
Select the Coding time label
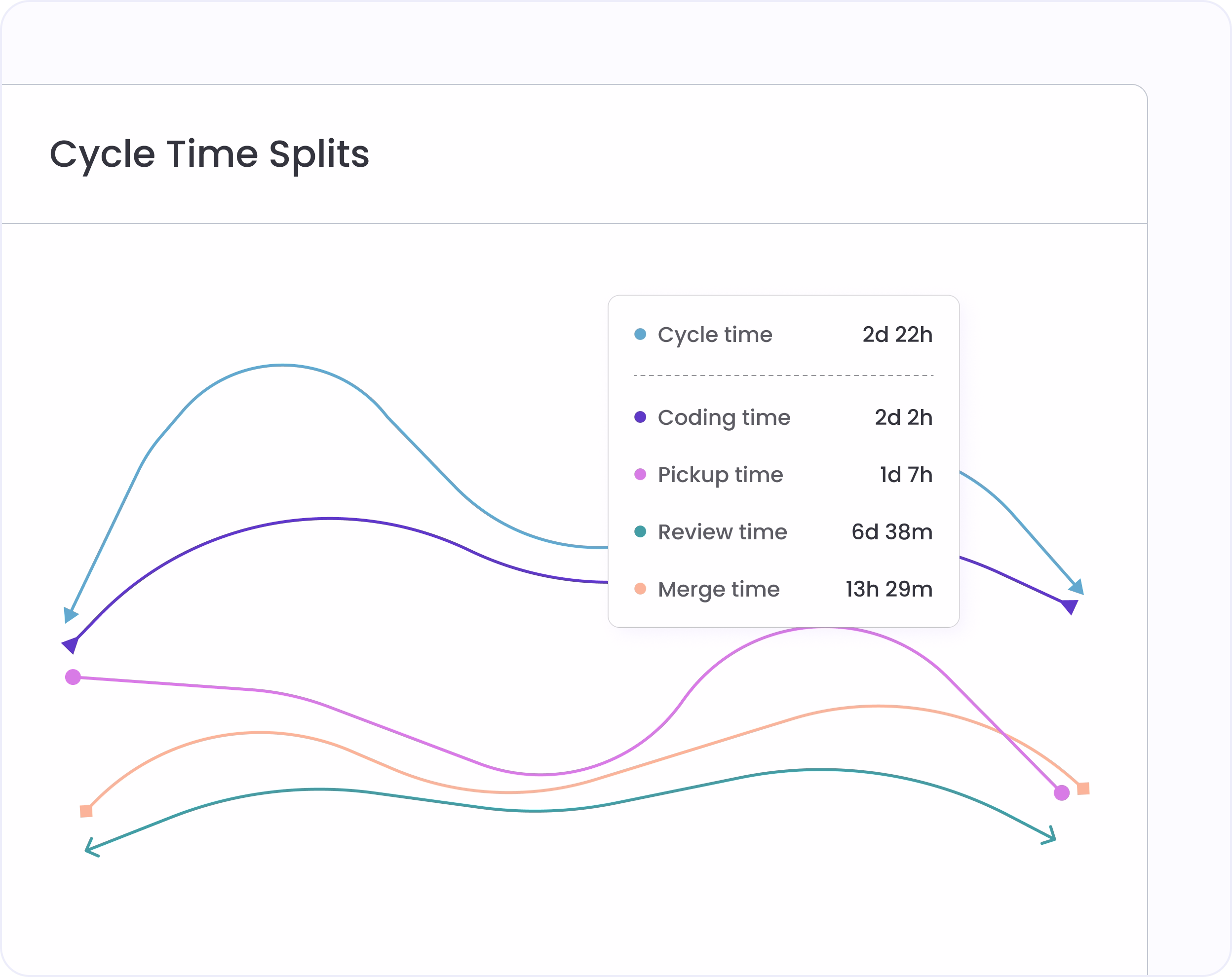[x=724, y=418]
